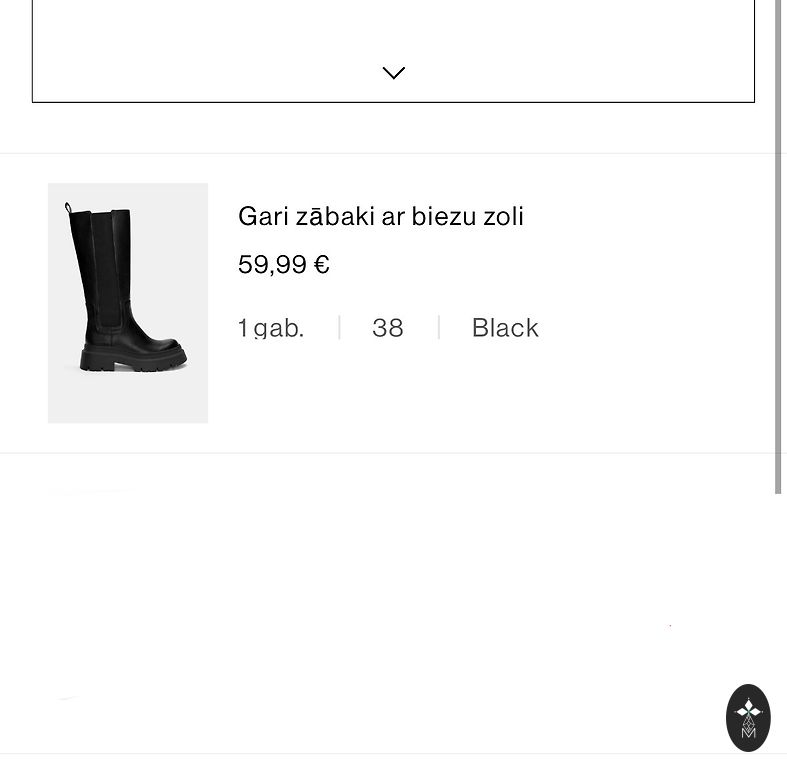Screen dimensions: 787x768
Task: Click the Black color label
Action: (505, 328)
